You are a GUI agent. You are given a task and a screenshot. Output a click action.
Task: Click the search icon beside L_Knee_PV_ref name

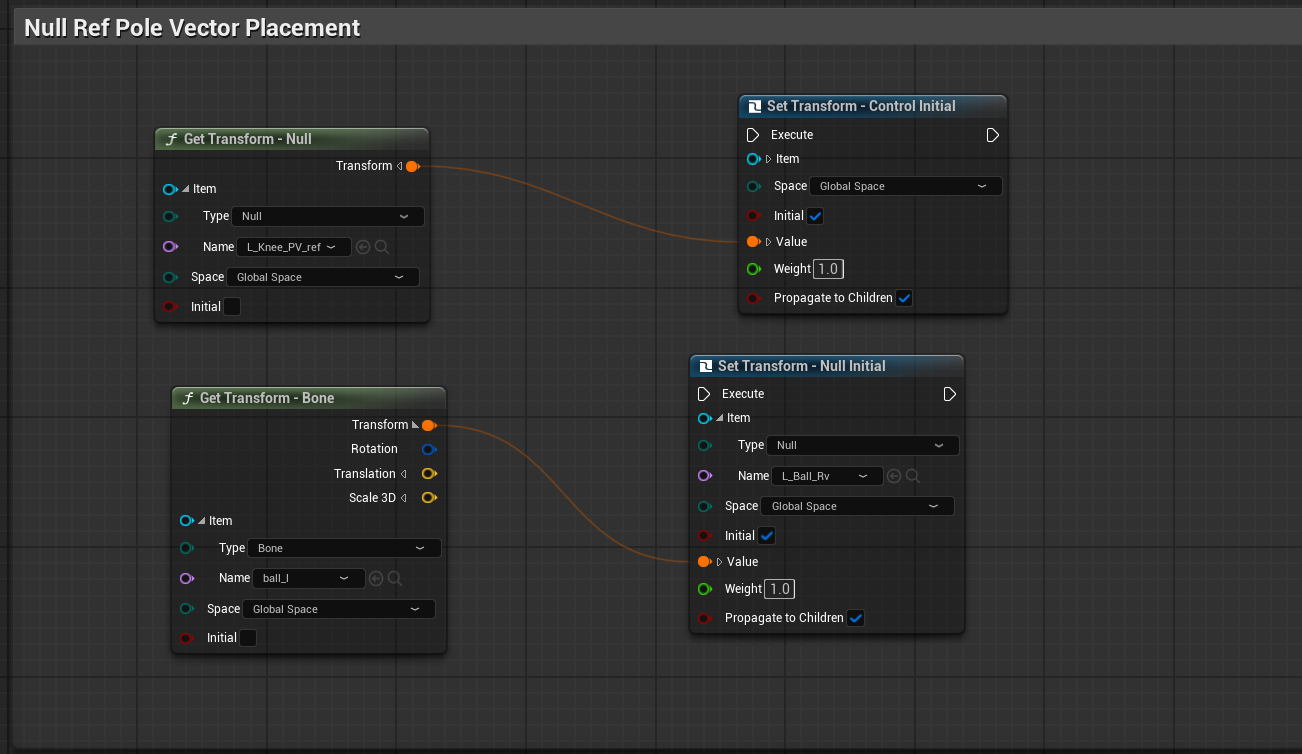[x=382, y=247]
